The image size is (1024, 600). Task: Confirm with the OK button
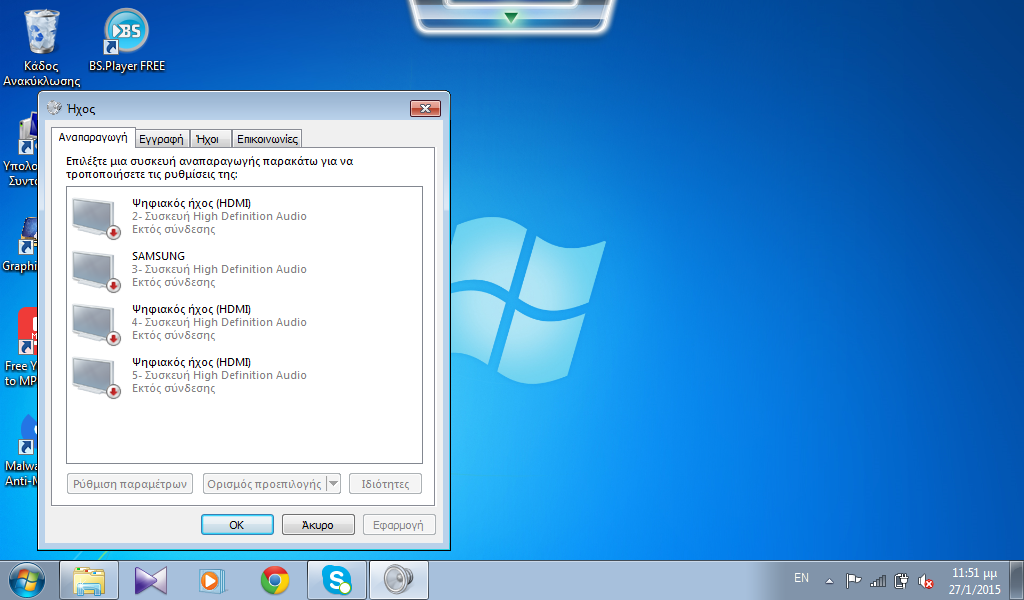tap(237, 525)
